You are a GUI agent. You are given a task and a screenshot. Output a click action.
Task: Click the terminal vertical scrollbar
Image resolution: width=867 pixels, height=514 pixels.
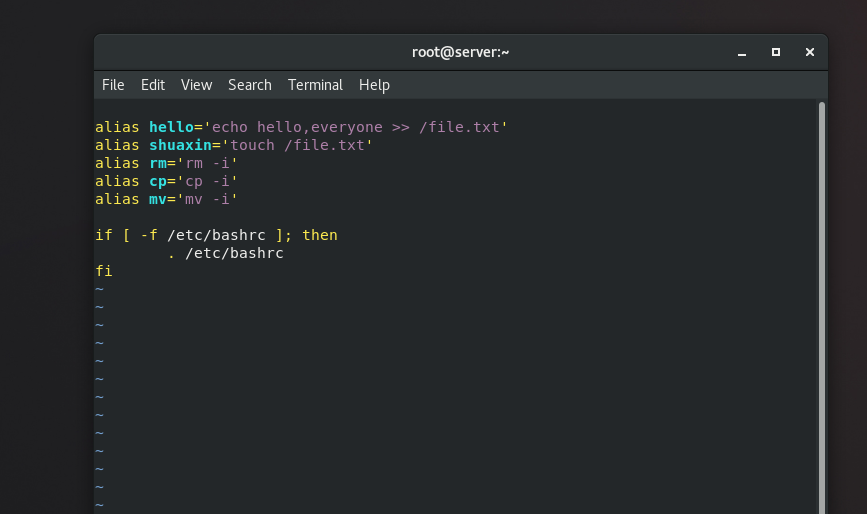tap(821, 300)
